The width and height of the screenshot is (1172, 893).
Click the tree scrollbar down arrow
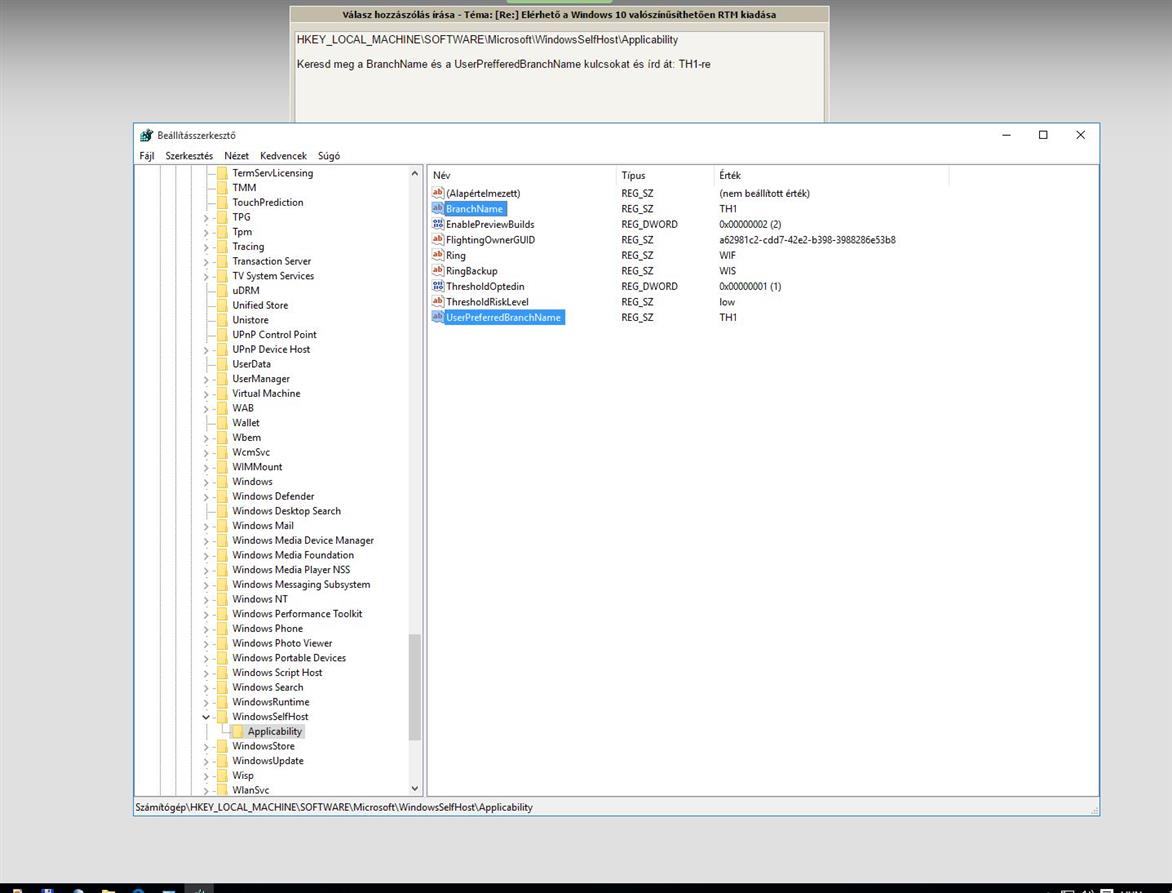415,788
